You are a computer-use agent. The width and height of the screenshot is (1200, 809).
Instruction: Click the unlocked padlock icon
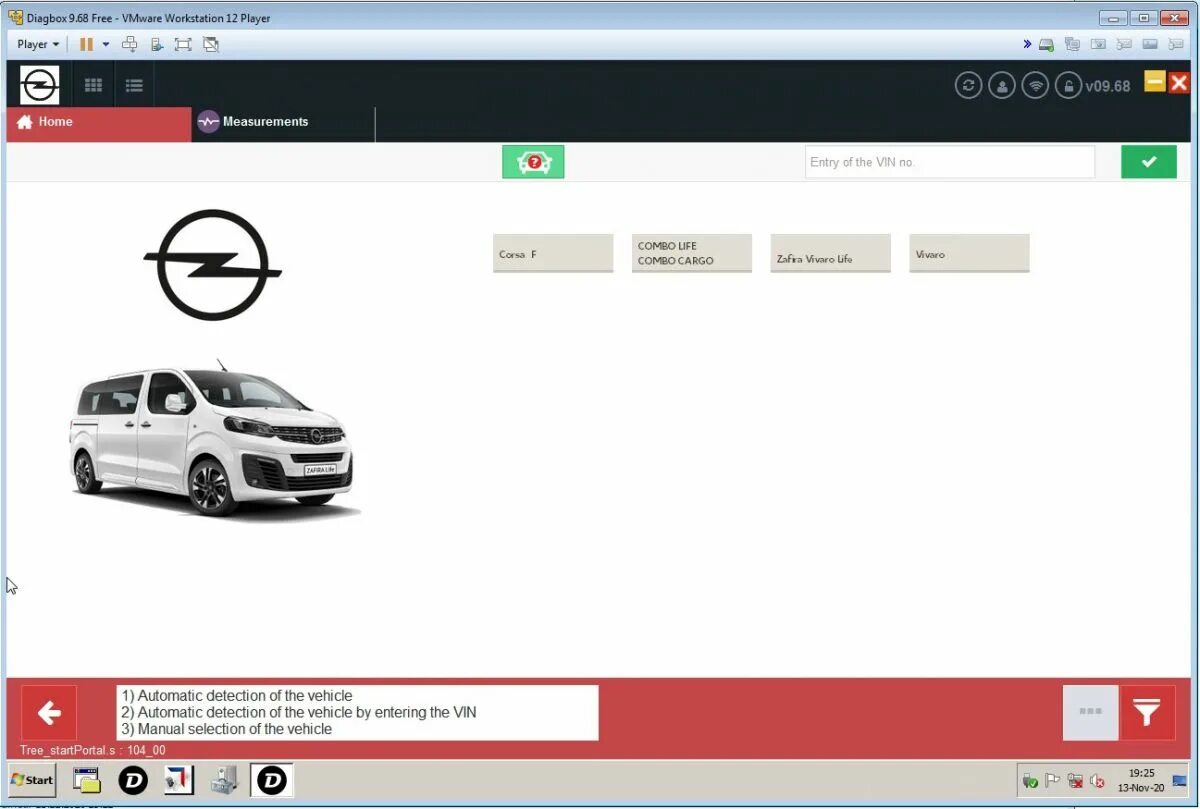(1069, 86)
